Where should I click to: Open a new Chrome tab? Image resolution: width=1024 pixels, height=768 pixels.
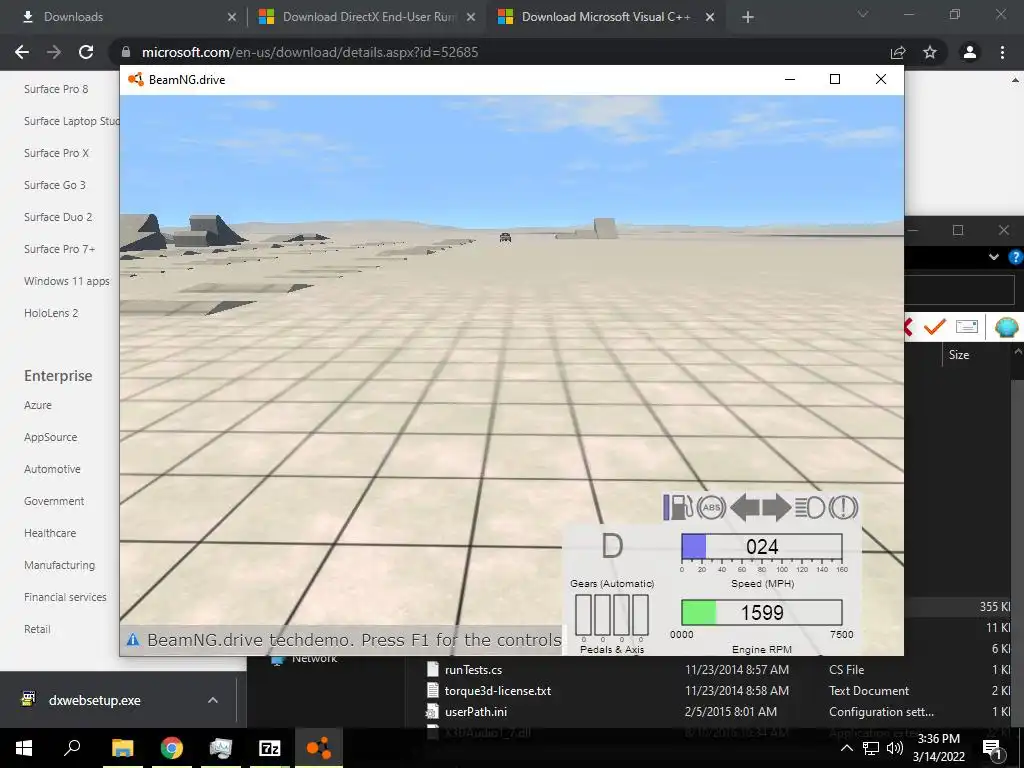(x=748, y=17)
